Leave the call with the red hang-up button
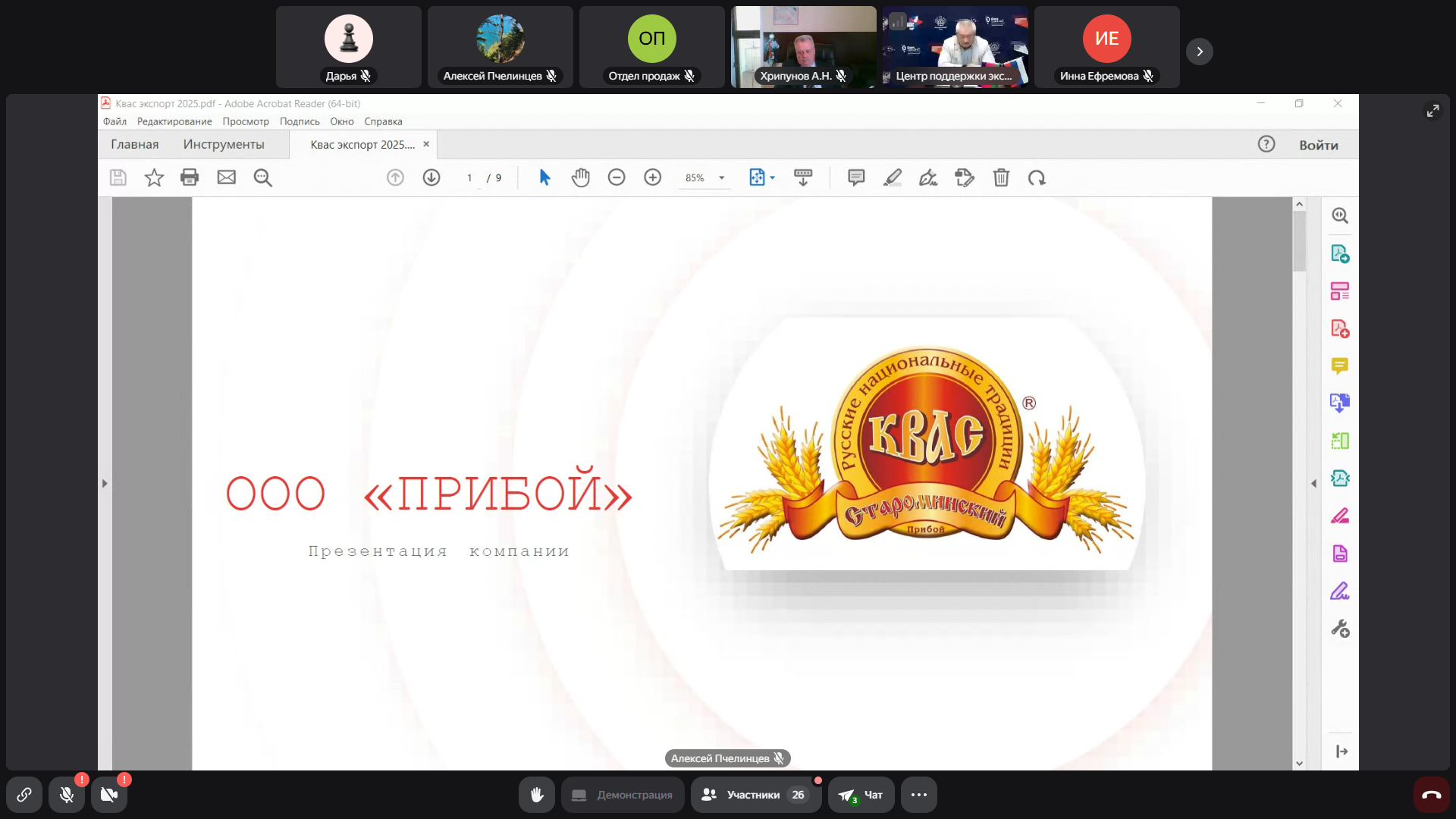Screen dimensions: 1456x819 (x=1432, y=795)
